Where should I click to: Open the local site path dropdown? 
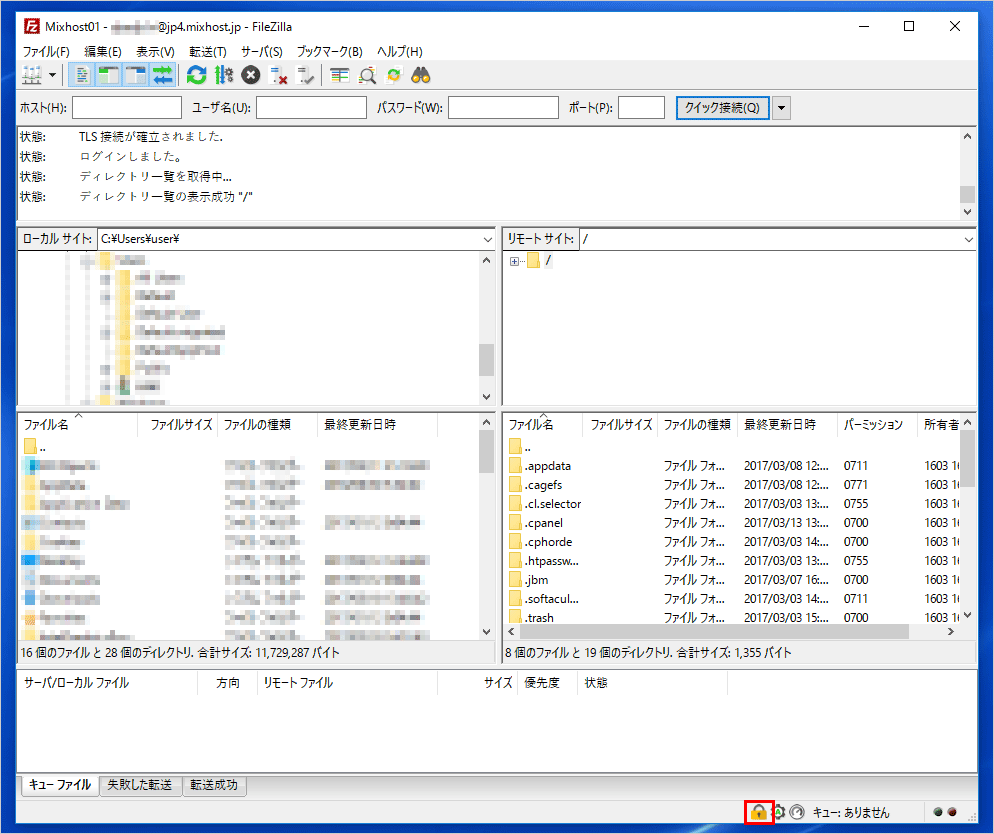click(x=487, y=240)
